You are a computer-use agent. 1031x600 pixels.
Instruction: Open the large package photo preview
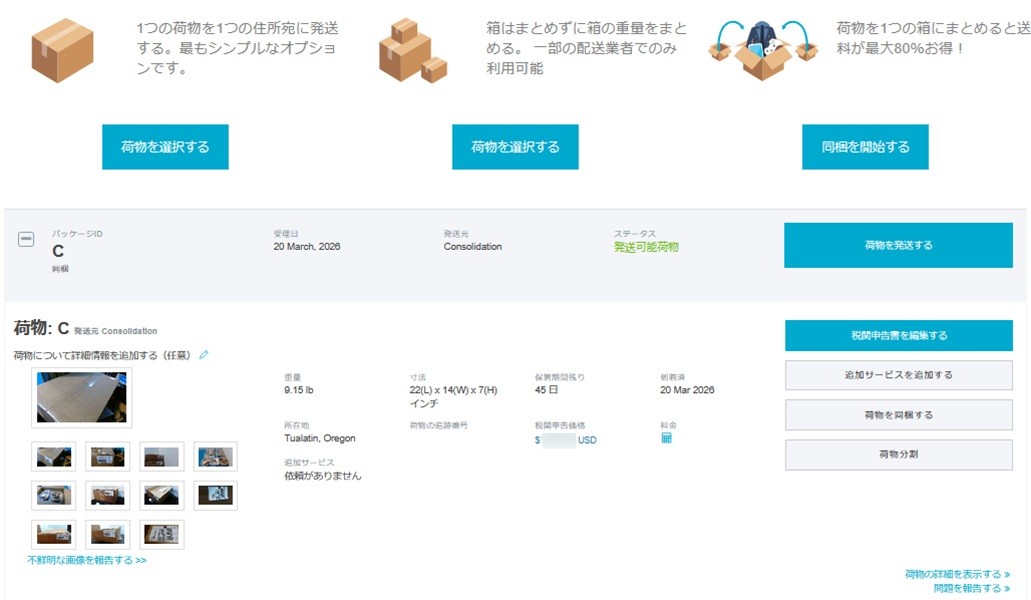click(x=82, y=398)
